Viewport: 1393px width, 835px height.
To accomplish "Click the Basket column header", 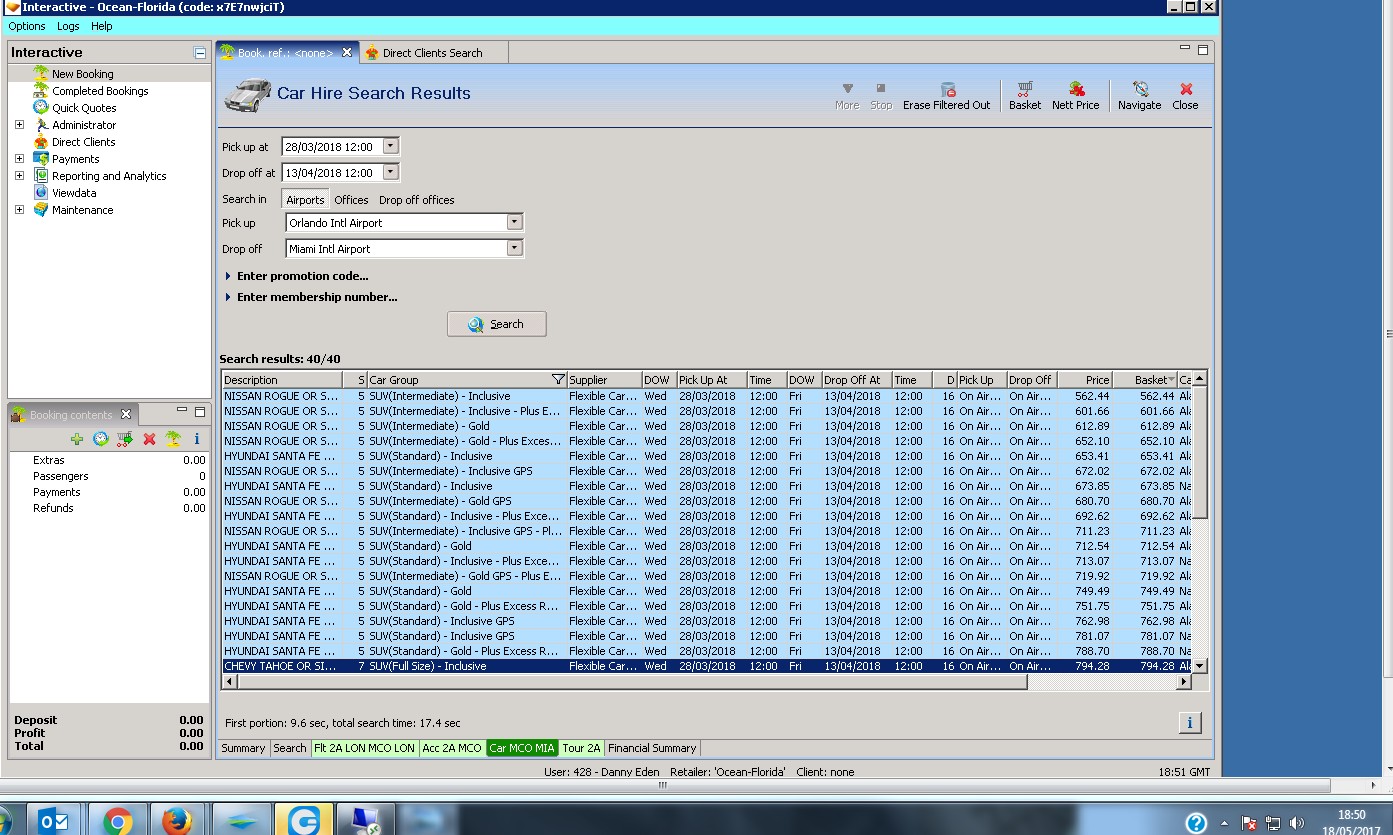I will point(1145,380).
